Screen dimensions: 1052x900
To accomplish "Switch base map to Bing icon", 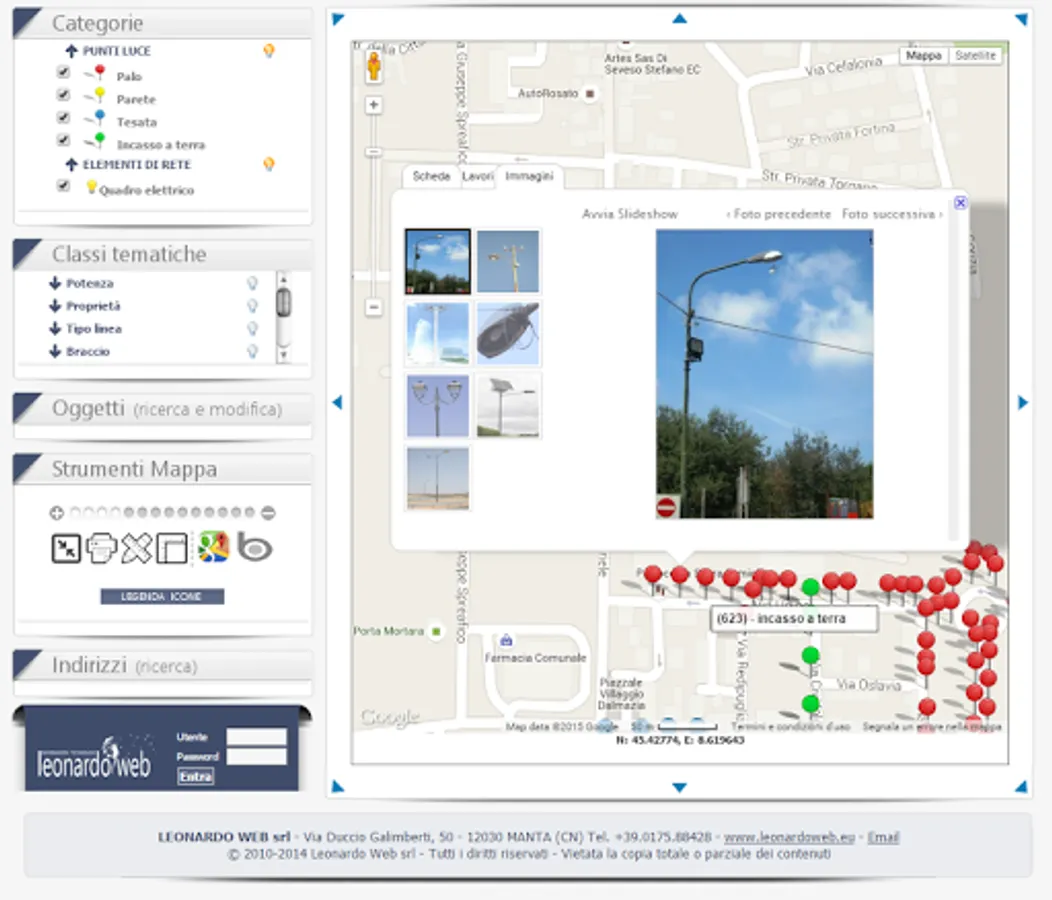I will 254,548.
